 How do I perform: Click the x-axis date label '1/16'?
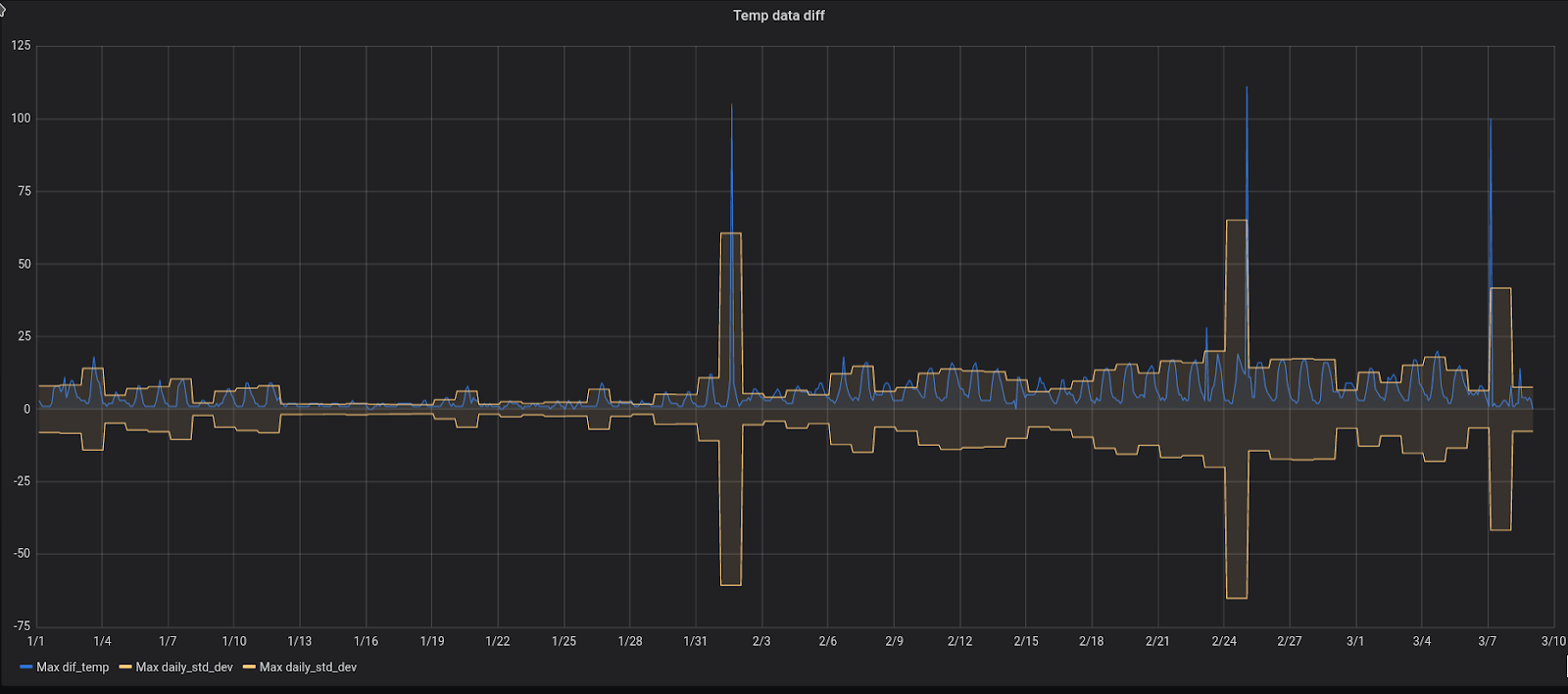[366, 641]
